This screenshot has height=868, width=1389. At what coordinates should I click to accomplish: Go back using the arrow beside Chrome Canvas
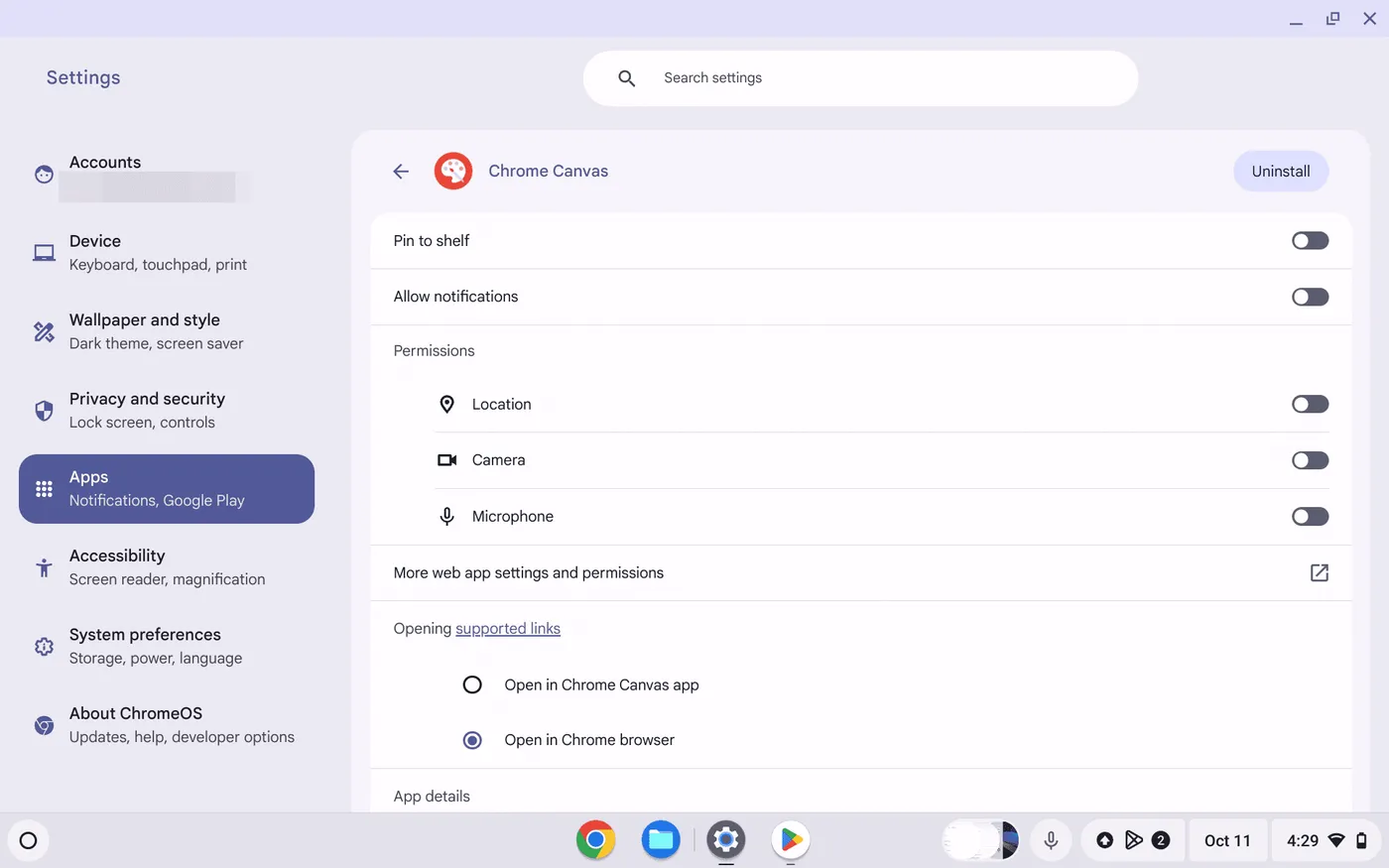[x=401, y=172]
